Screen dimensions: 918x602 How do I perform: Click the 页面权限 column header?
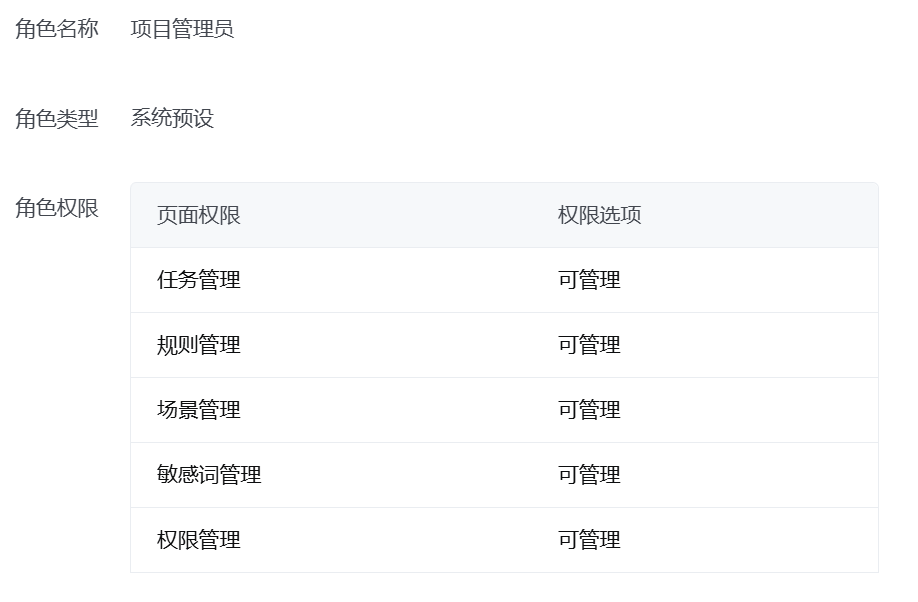click(x=199, y=216)
